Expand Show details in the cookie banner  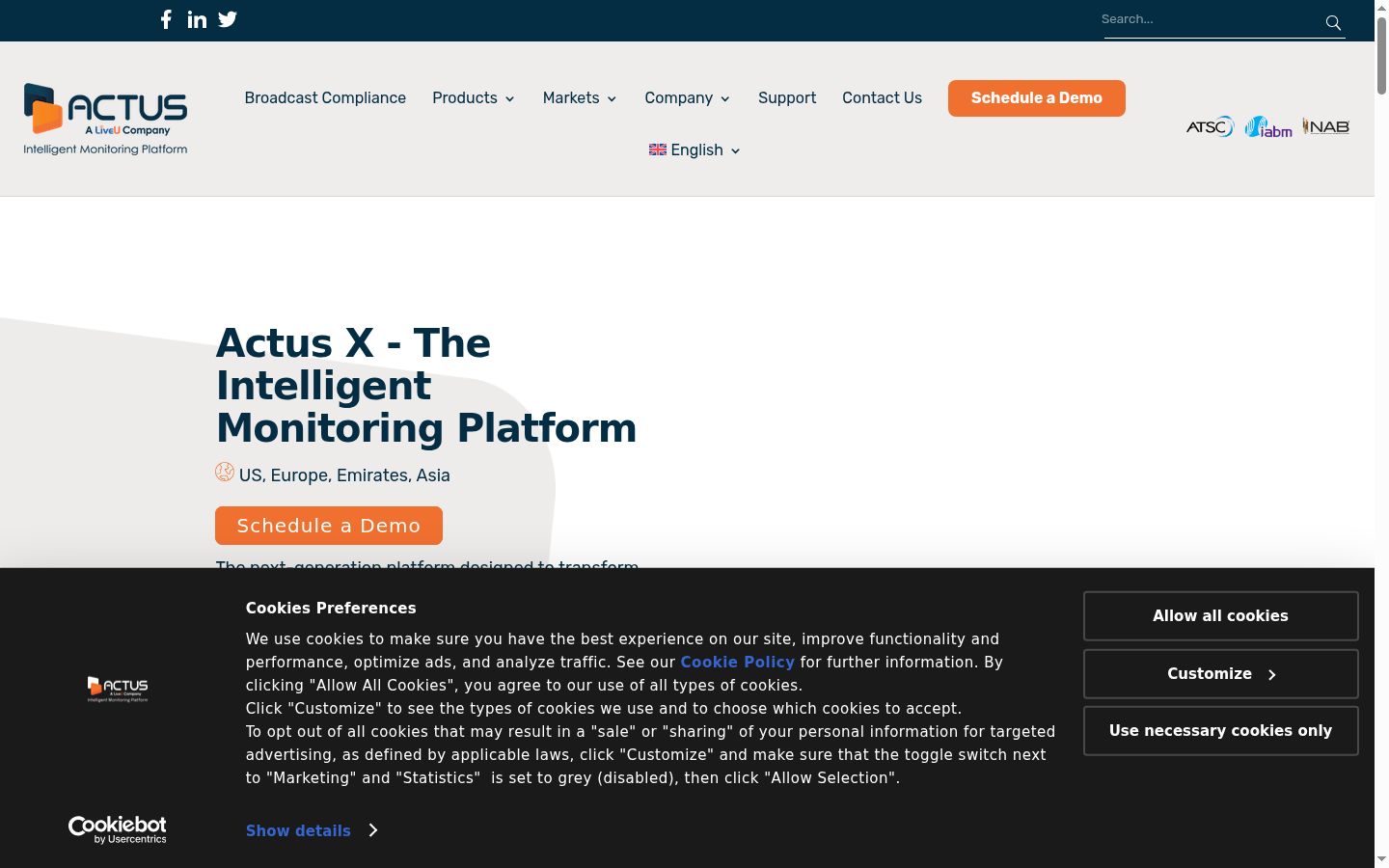pos(312,830)
